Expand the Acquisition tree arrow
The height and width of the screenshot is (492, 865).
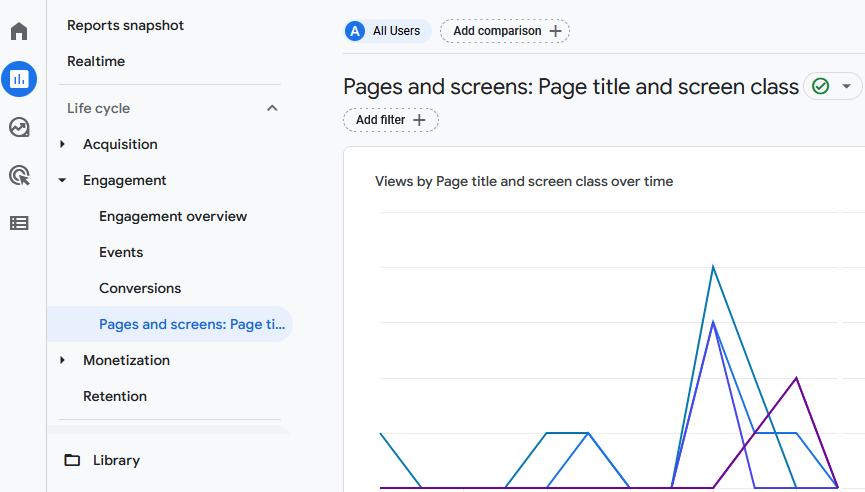(63, 144)
